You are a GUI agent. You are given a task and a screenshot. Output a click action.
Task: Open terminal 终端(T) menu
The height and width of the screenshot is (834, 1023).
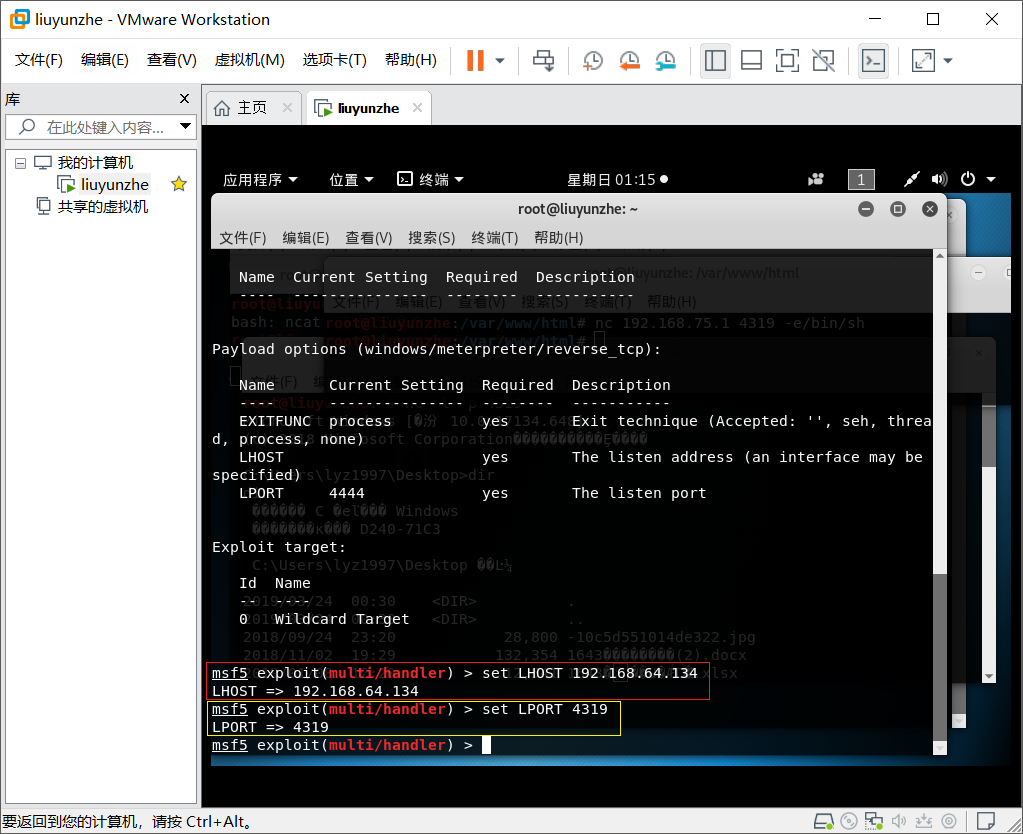point(495,238)
